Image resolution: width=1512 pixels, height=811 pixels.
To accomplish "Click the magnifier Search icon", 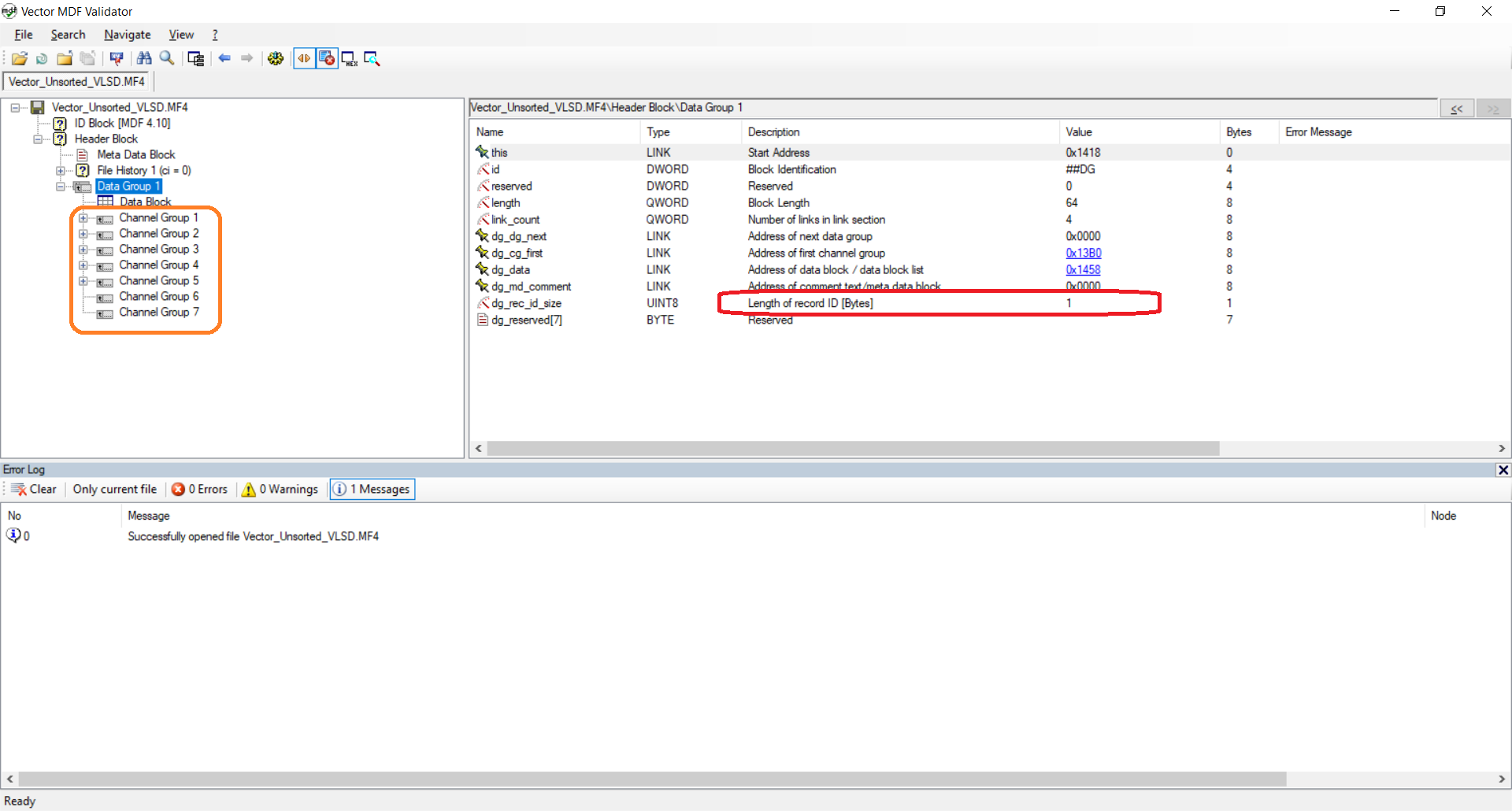I will [x=167, y=58].
